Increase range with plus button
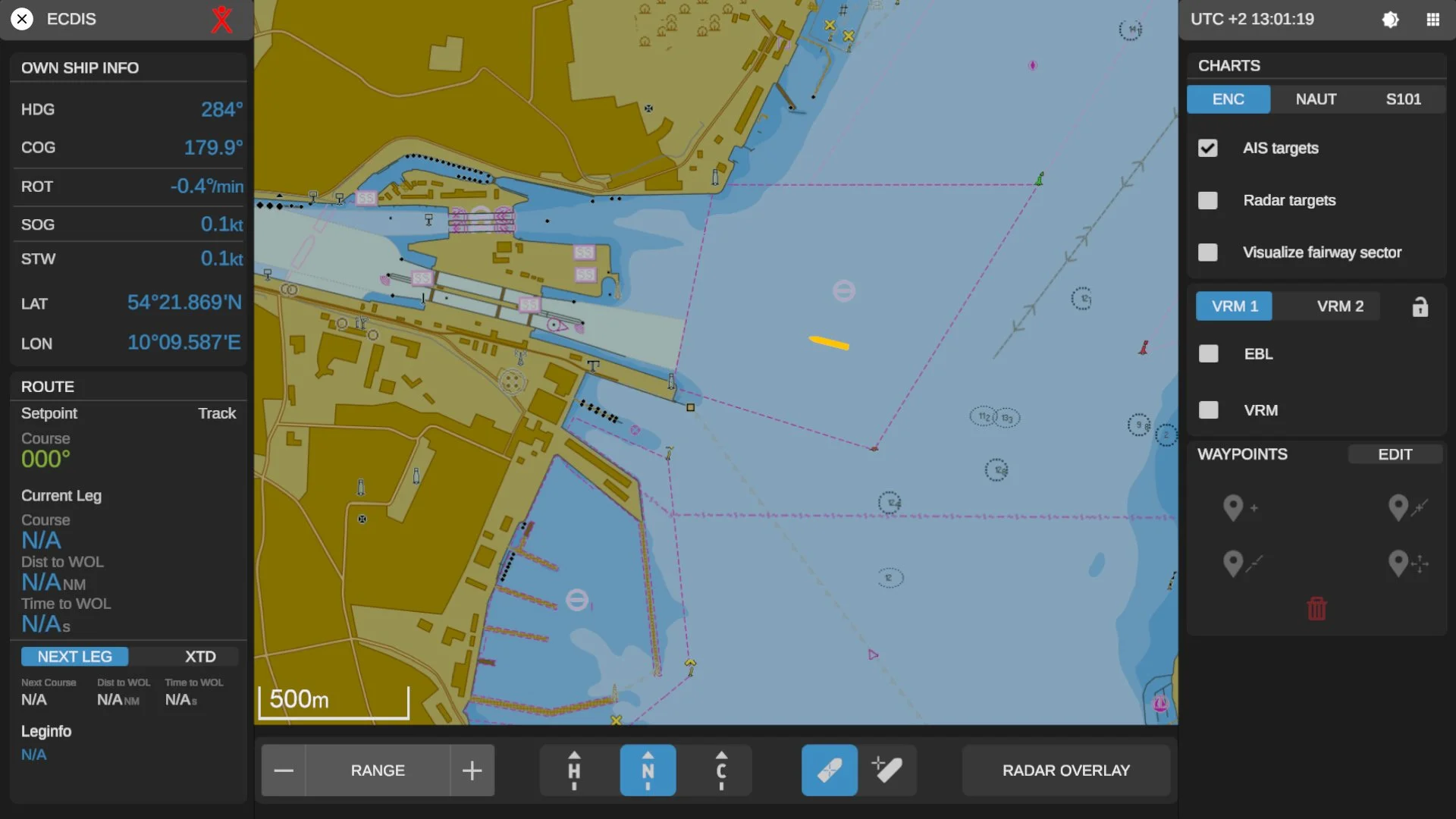1456x819 pixels. [x=472, y=770]
